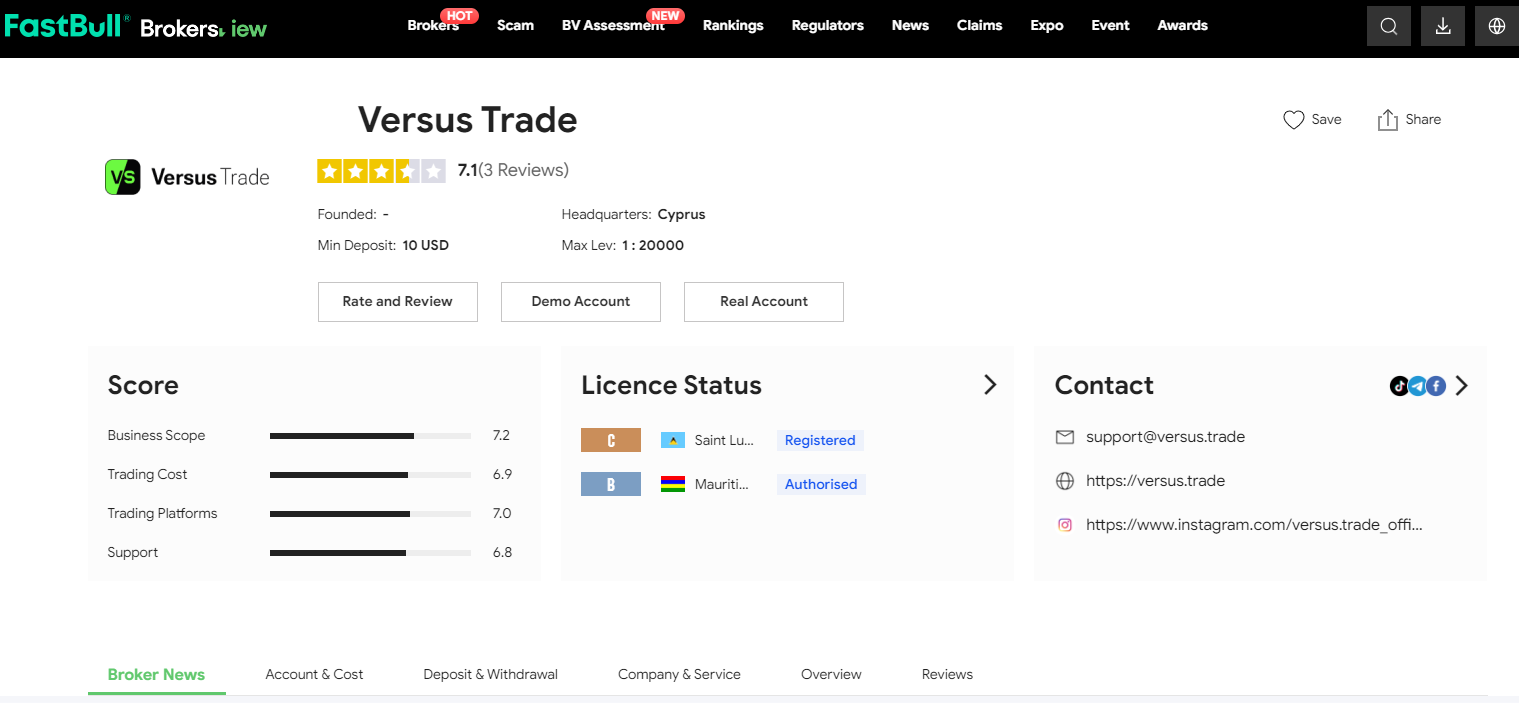The width and height of the screenshot is (1519, 703).
Task: Open the globe language selector
Action: point(1496,27)
